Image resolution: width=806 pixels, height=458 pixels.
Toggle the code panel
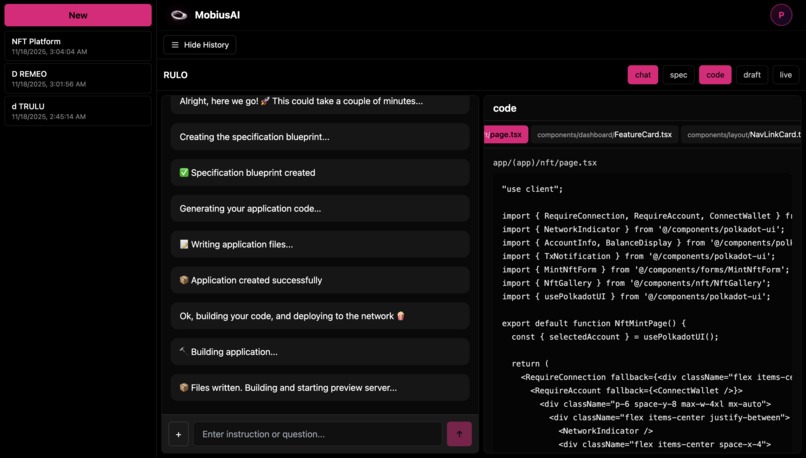715,75
